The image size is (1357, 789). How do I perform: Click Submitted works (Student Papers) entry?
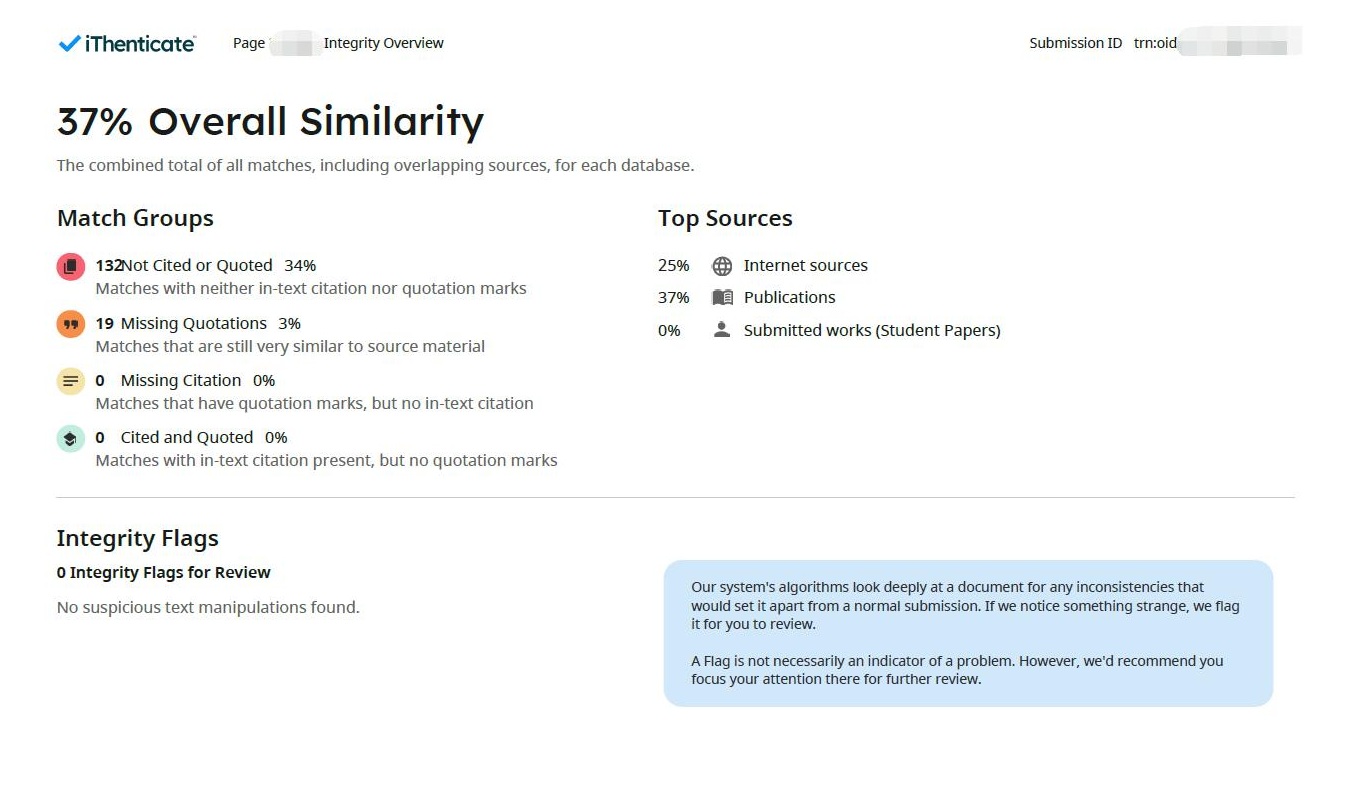[872, 330]
